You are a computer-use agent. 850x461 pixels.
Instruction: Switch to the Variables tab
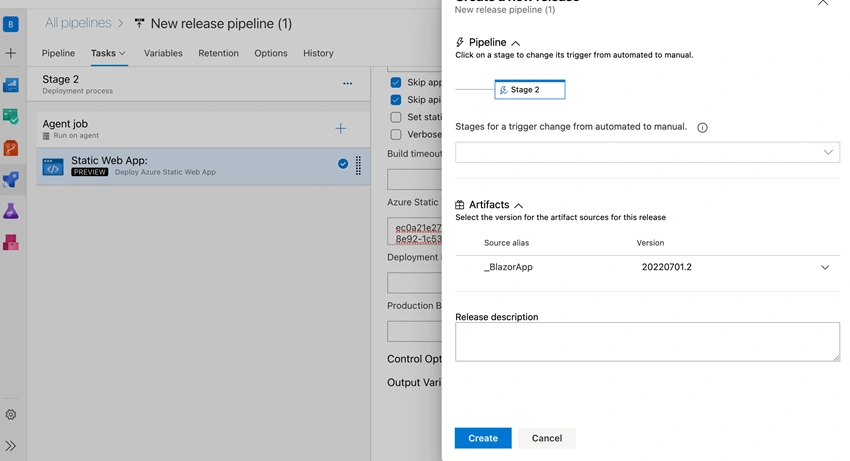[163, 53]
